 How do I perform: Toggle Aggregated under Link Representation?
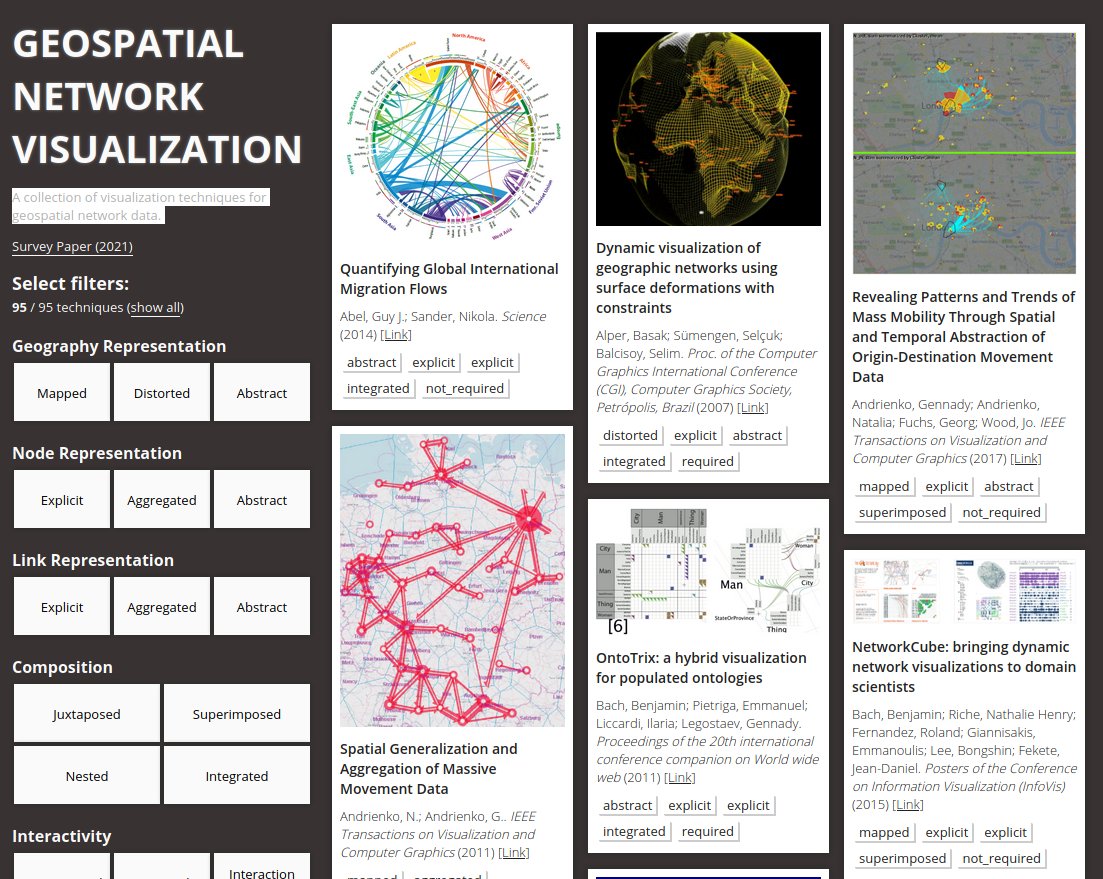162,607
